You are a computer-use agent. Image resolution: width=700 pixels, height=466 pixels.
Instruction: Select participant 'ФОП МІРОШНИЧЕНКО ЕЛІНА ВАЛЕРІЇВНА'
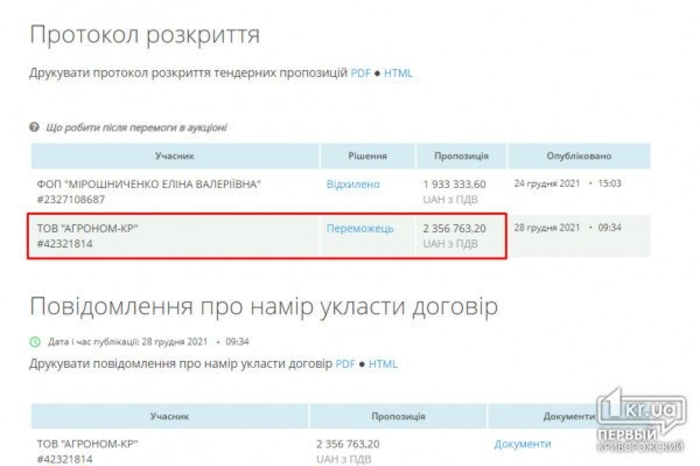tap(149, 184)
